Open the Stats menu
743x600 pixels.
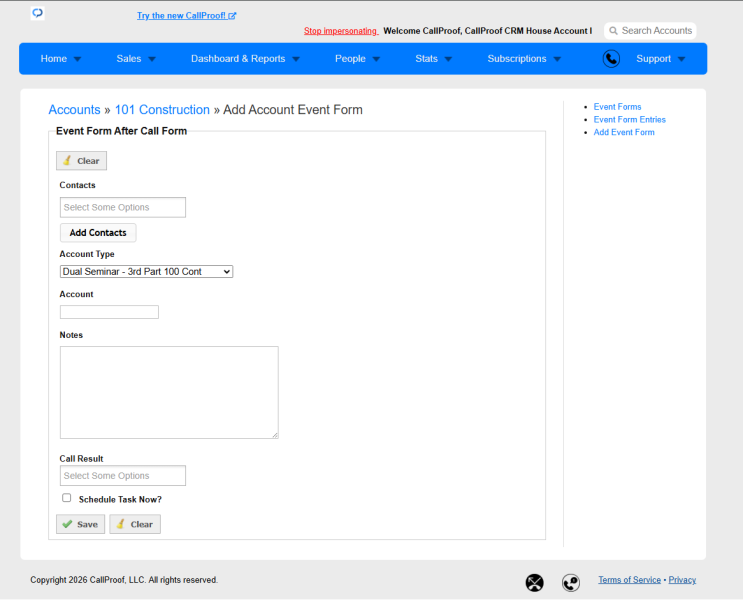pyautogui.click(x=426, y=59)
